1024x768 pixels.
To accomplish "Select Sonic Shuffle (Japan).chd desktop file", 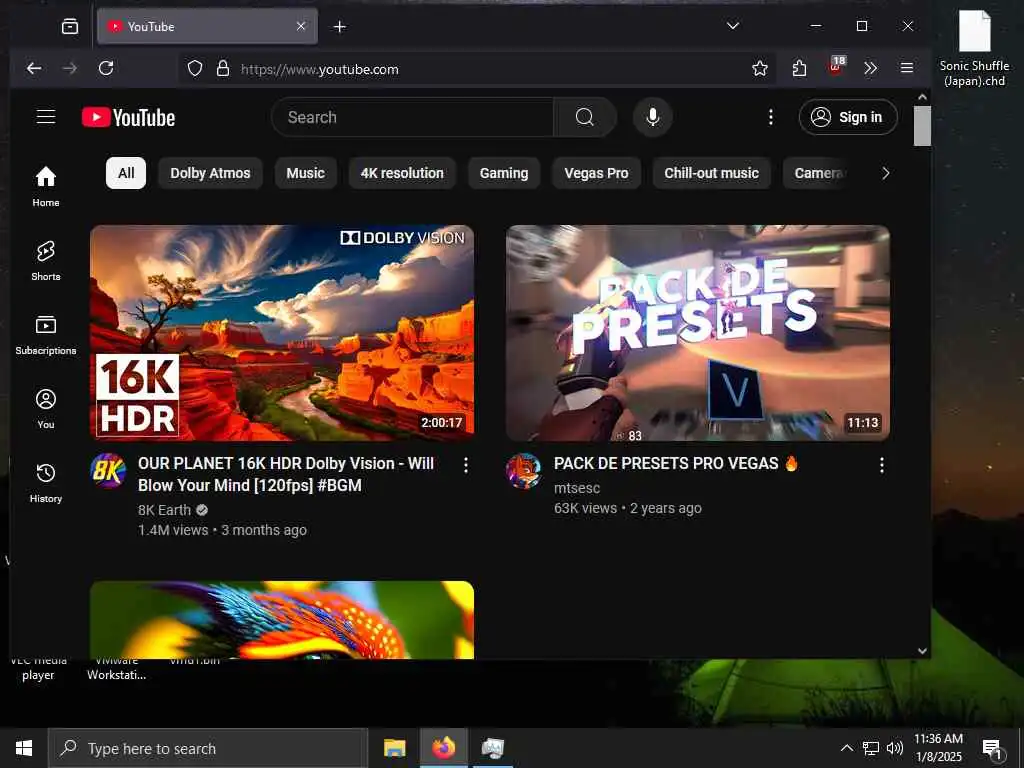I will (974, 48).
